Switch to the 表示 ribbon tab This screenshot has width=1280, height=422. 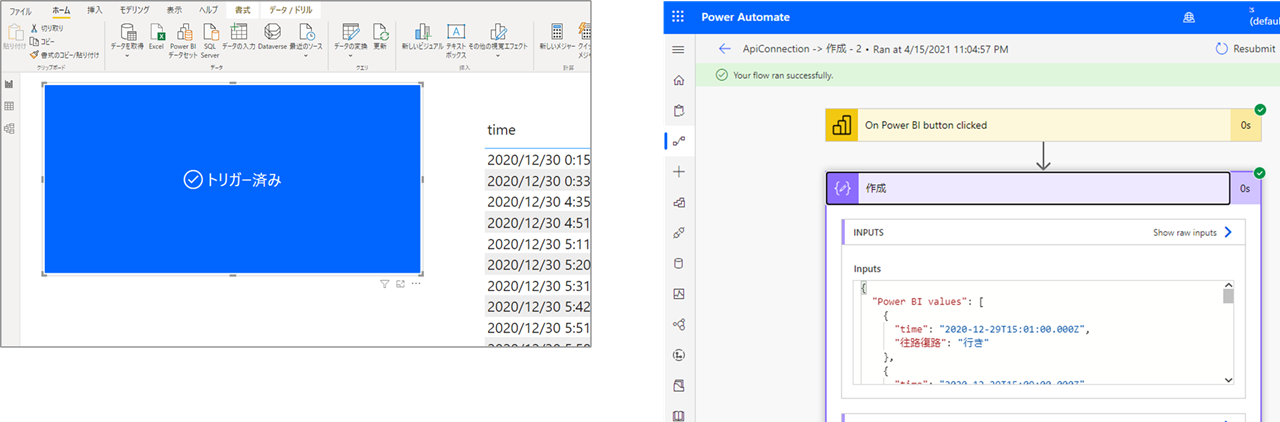pos(174,9)
